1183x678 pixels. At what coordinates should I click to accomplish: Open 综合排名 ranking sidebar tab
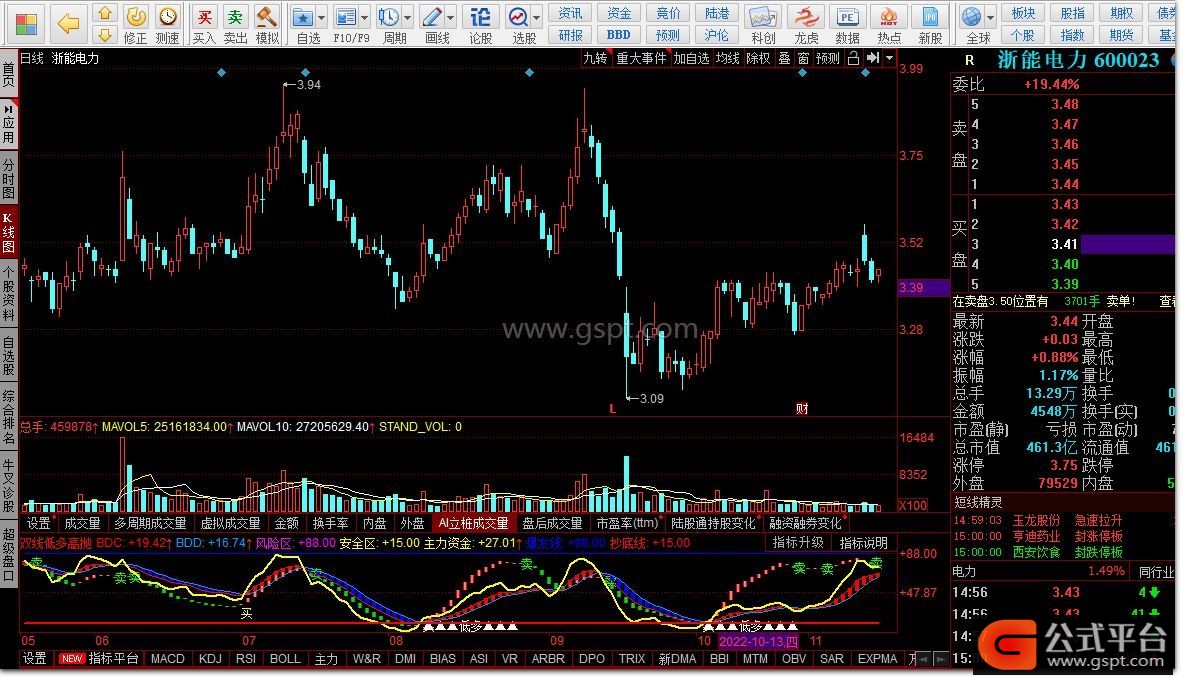[x=8, y=417]
